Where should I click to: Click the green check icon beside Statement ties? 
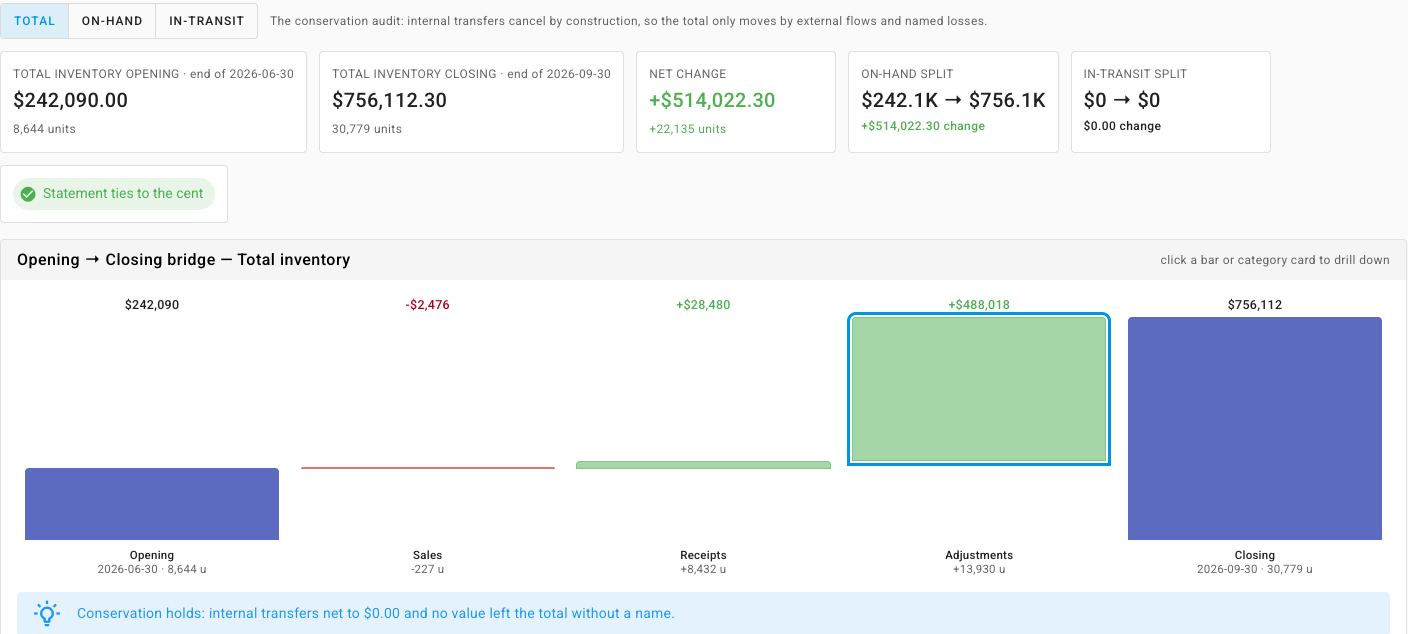[28, 194]
